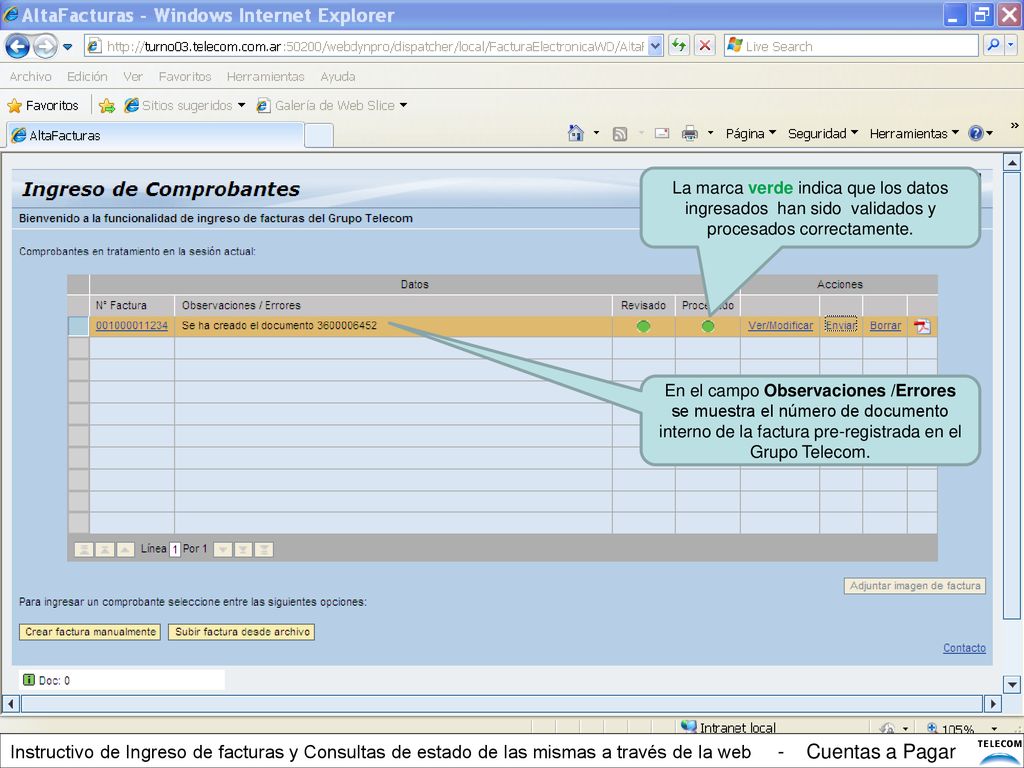Open the Contacto link
The width and height of the screenshot is (1024, 768).
point(964,648)
